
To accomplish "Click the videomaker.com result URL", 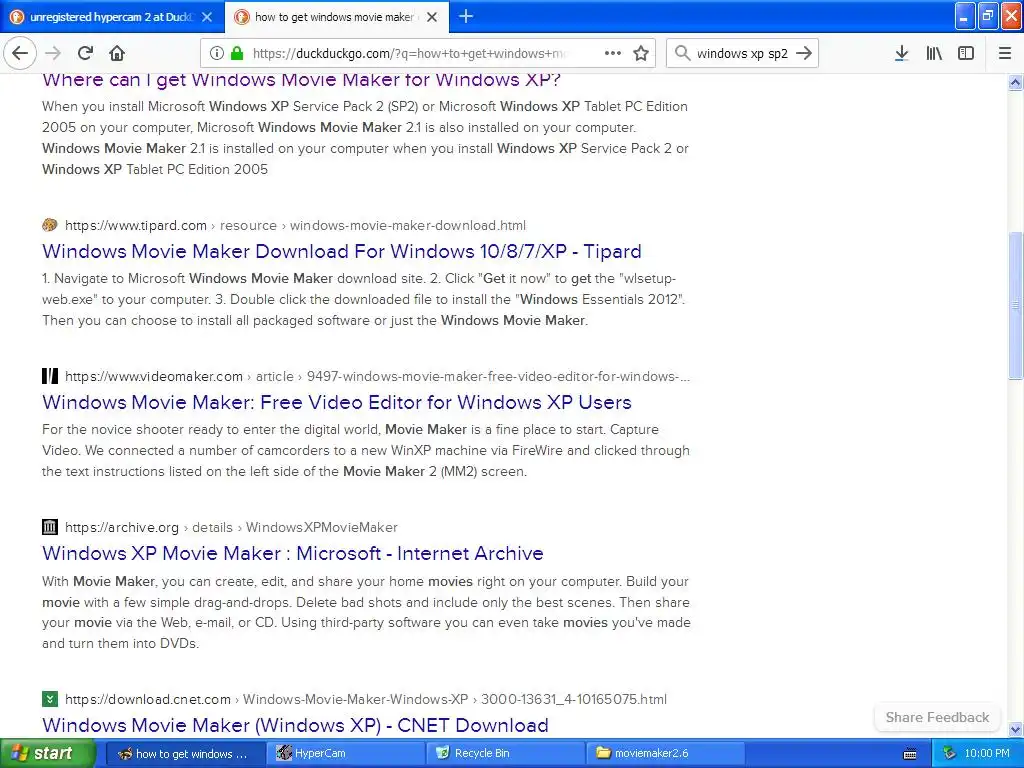I will 377,376.
